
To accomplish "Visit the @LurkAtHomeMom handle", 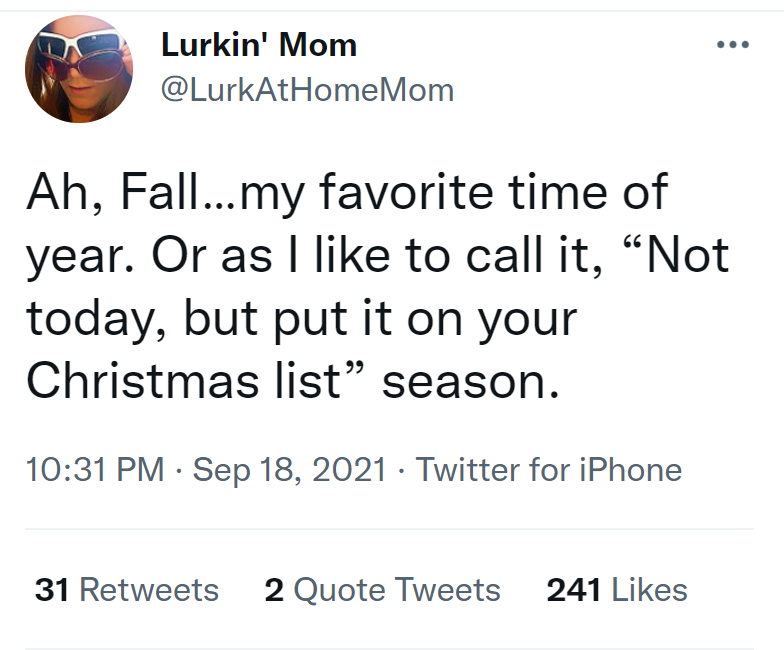I will coord(307,91).
